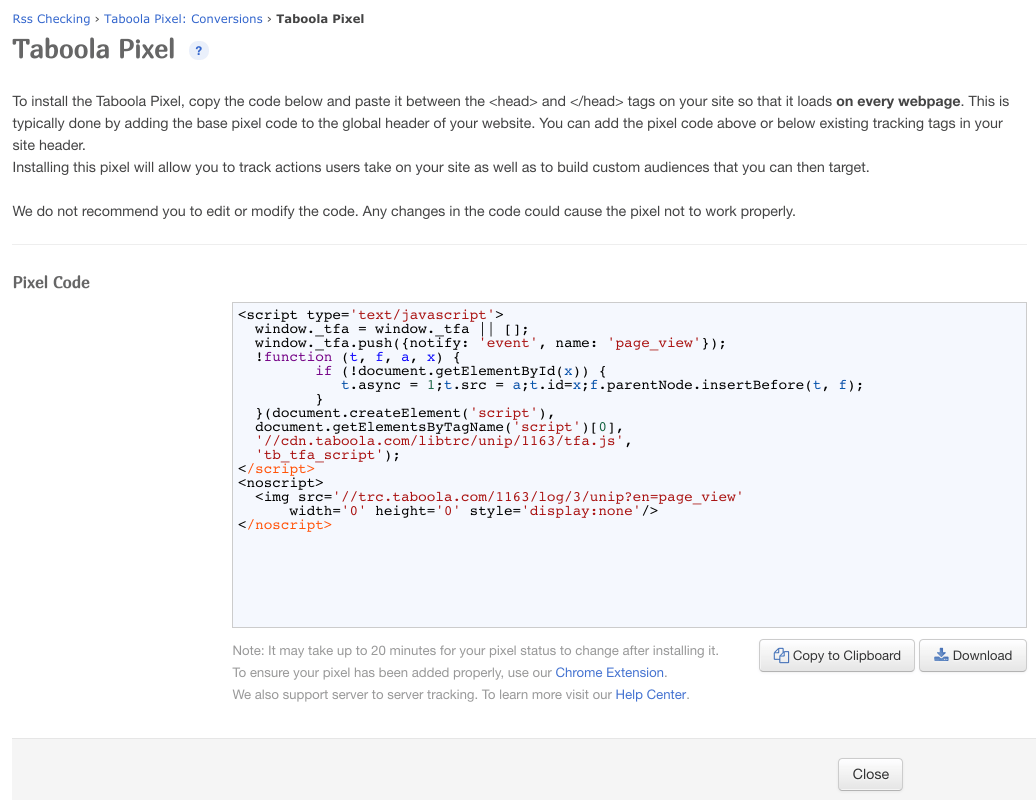Click the Pixel Code section heading
This screenshot has height=800, width=1036.
tap(52, 282)
